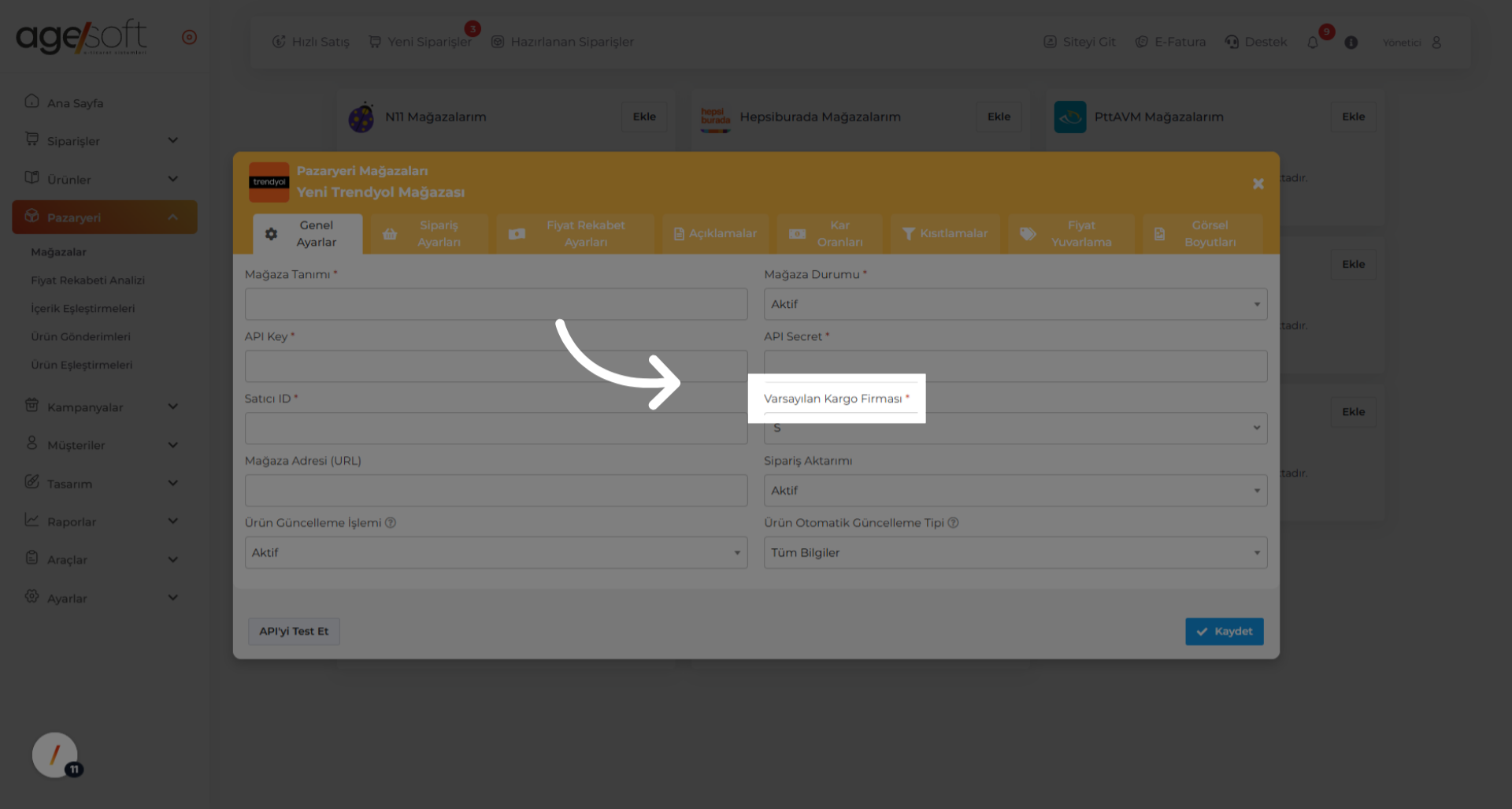Click Ekle for Hepsiburada Mağazalarım

999,117
